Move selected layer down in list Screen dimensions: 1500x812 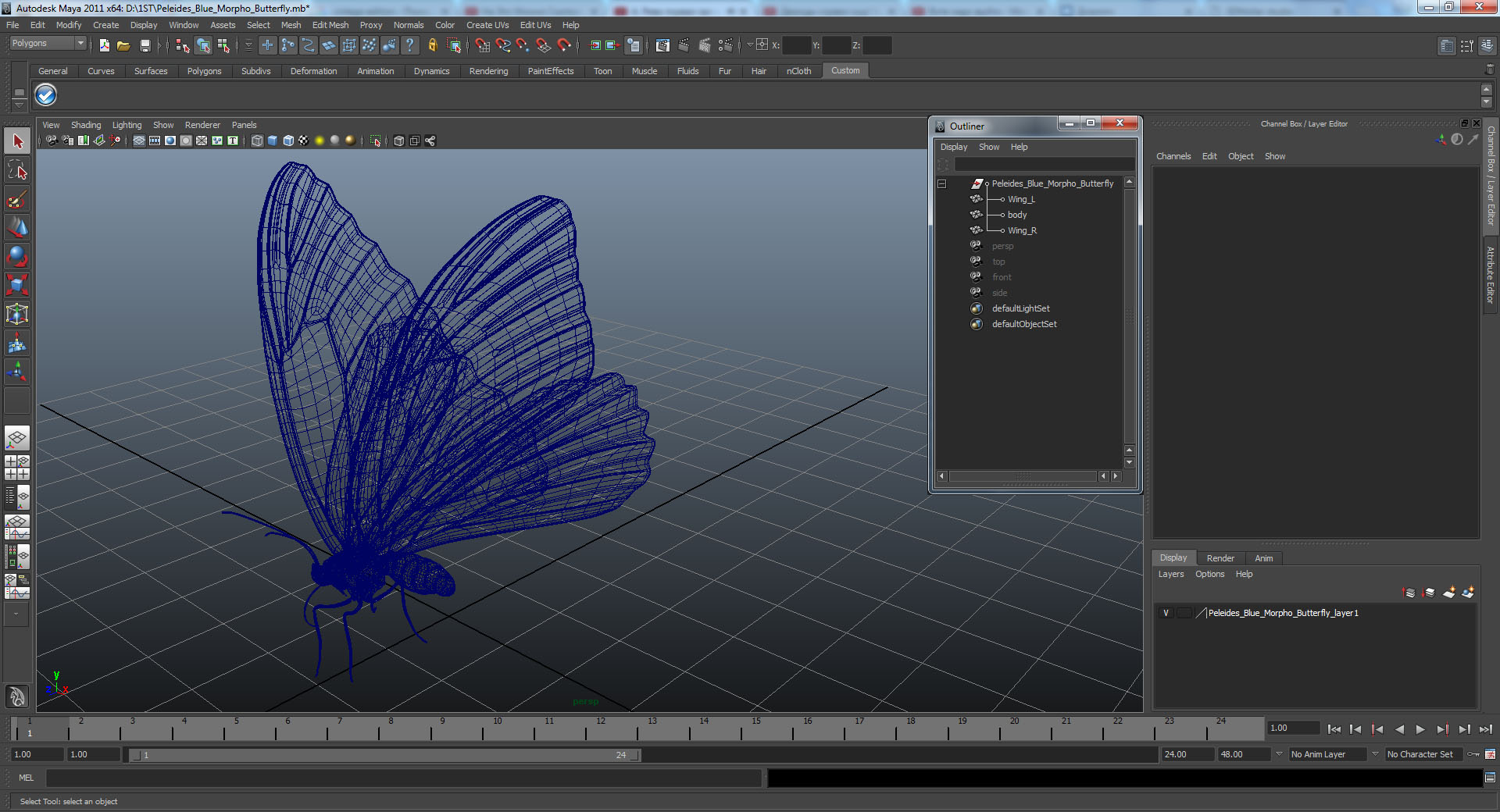1429,593
